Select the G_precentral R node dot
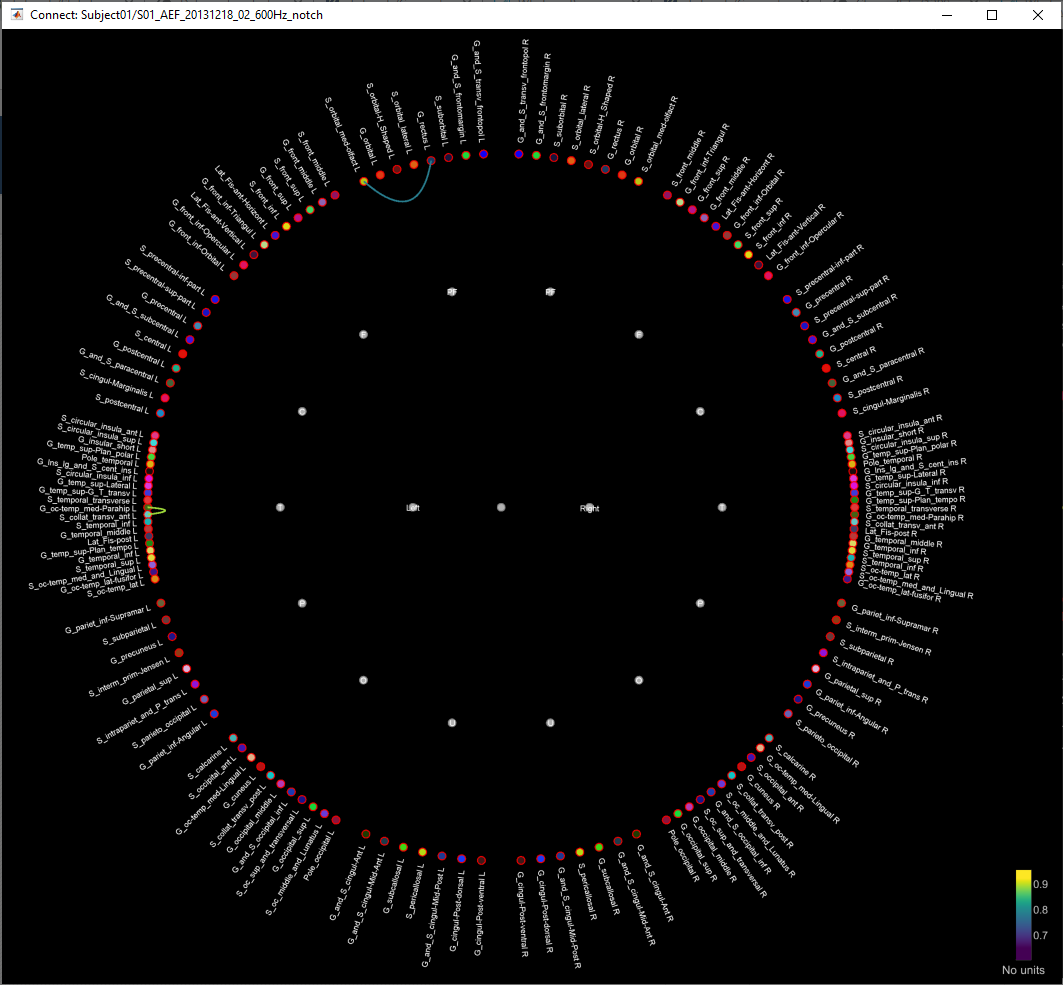 pos(796,312)
